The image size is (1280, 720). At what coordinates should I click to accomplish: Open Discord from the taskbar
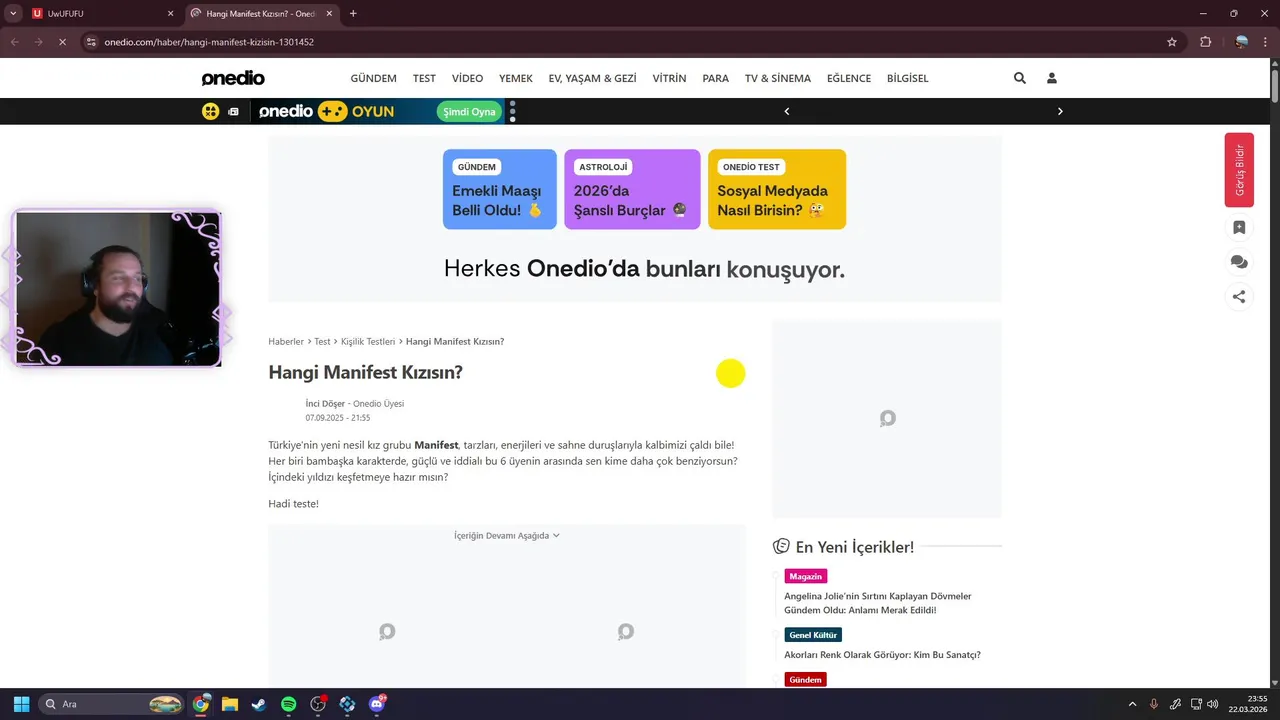pos(377,704)
